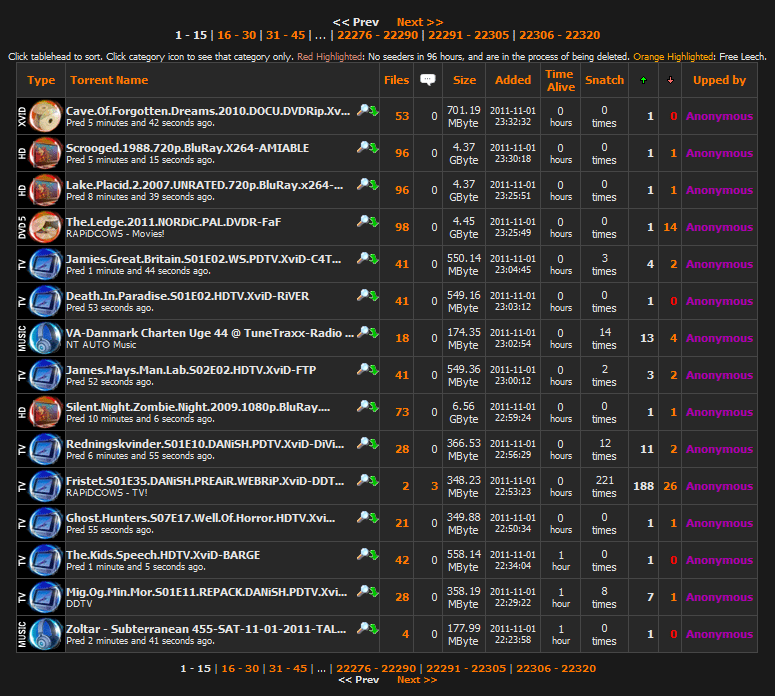Screen dimensions: 775x696
Task: Open page 16 - 30 in top pagination
Action: click(237, 35)
